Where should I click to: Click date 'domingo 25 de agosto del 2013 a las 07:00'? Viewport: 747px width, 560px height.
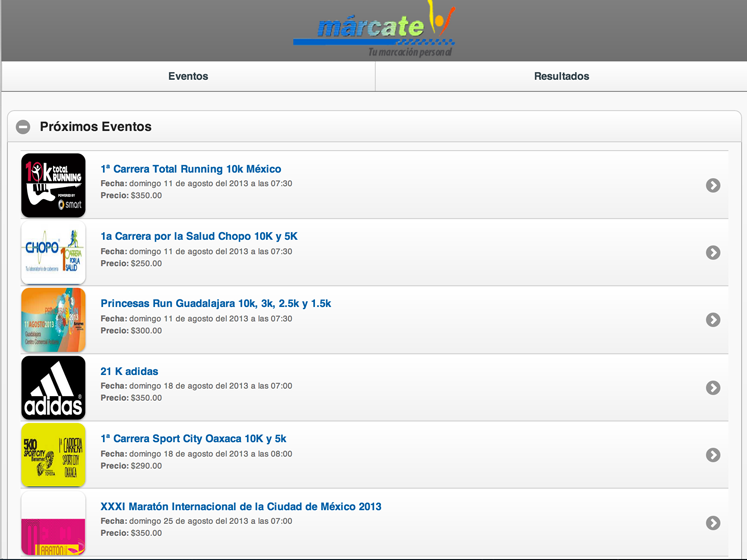pyautogui.click(x=211, y=521)
